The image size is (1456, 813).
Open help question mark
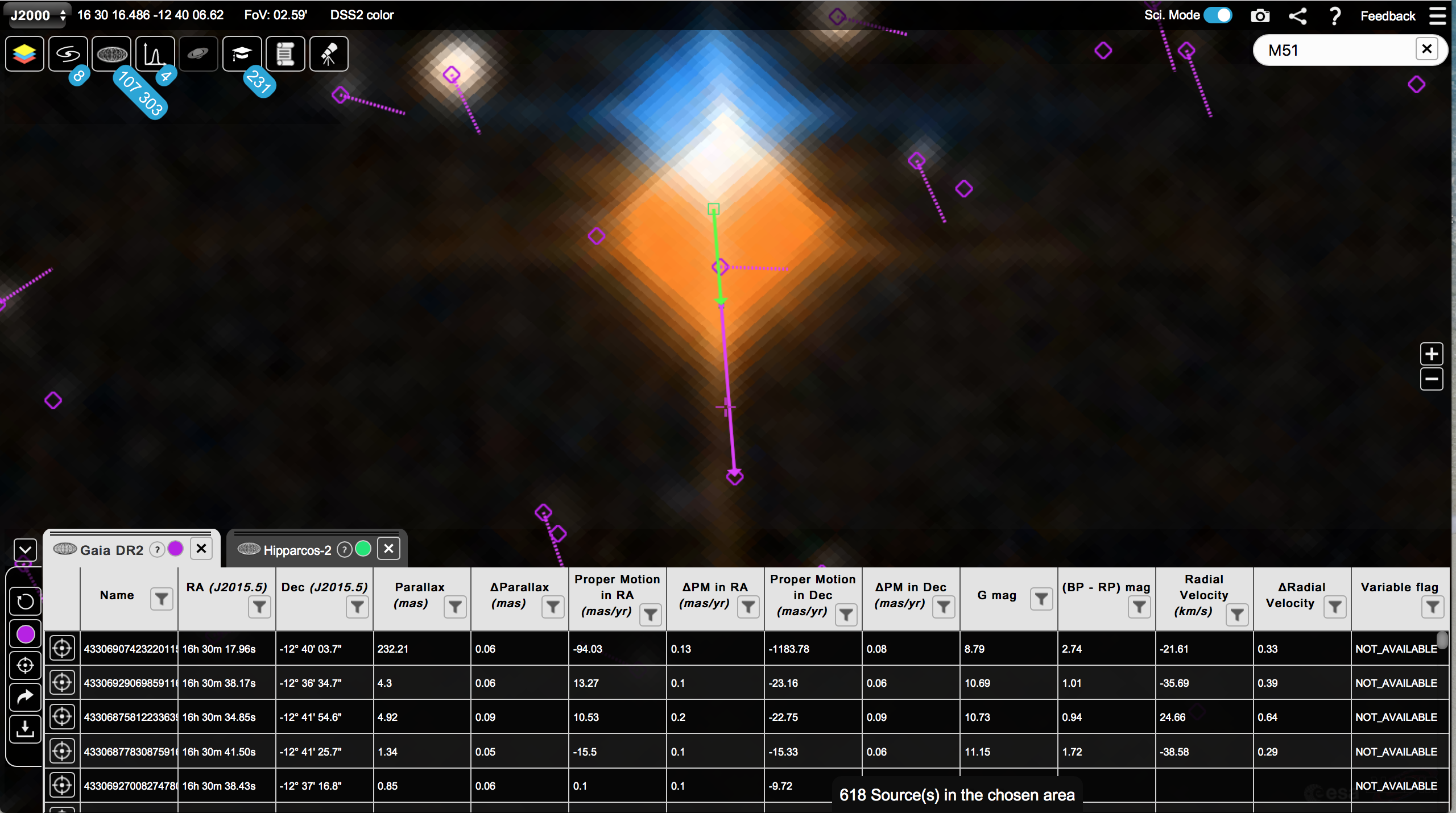(1335, 16)
